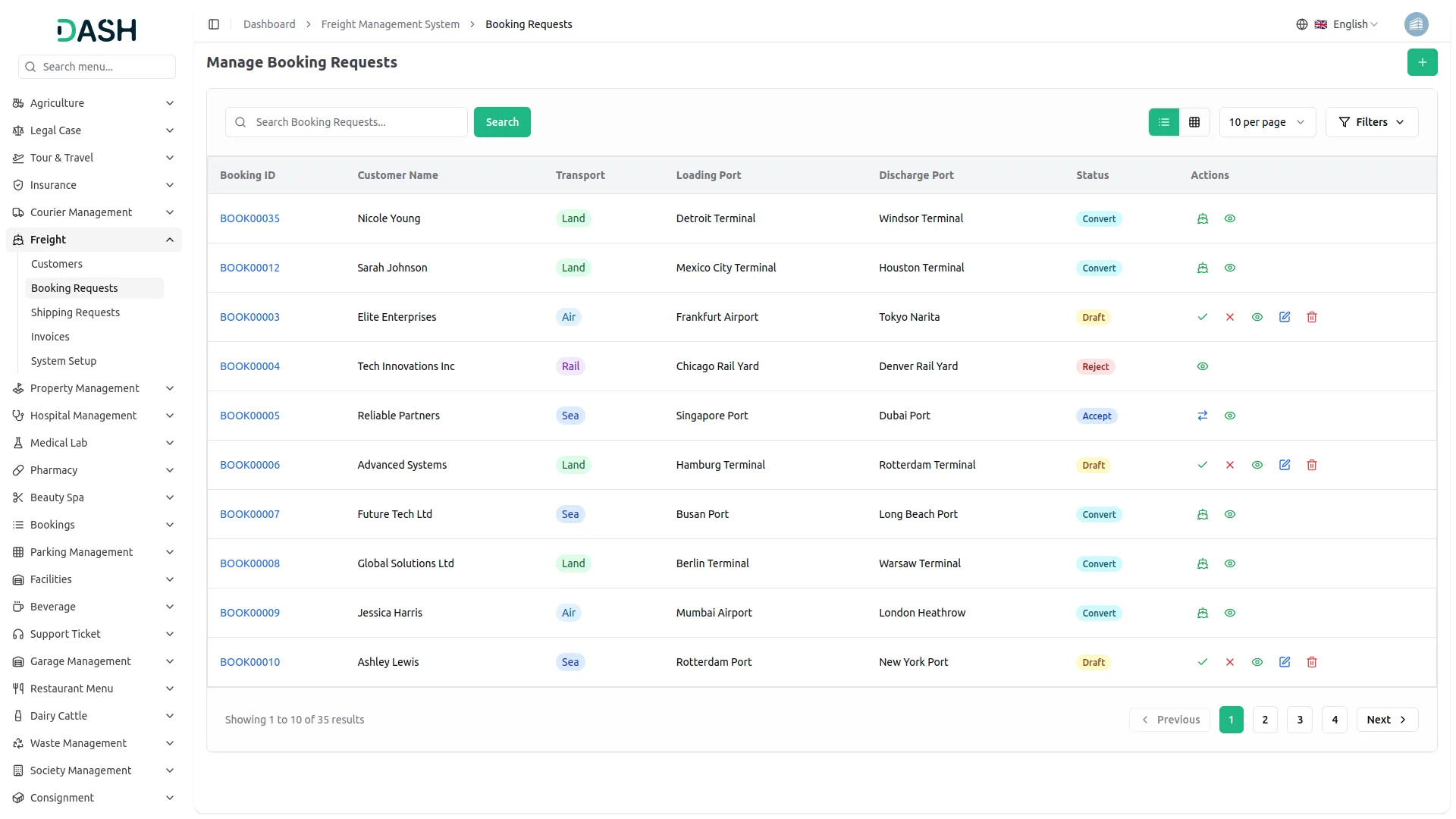
Task: Click the green plus button top right
Action: (x=1423, y=62)
